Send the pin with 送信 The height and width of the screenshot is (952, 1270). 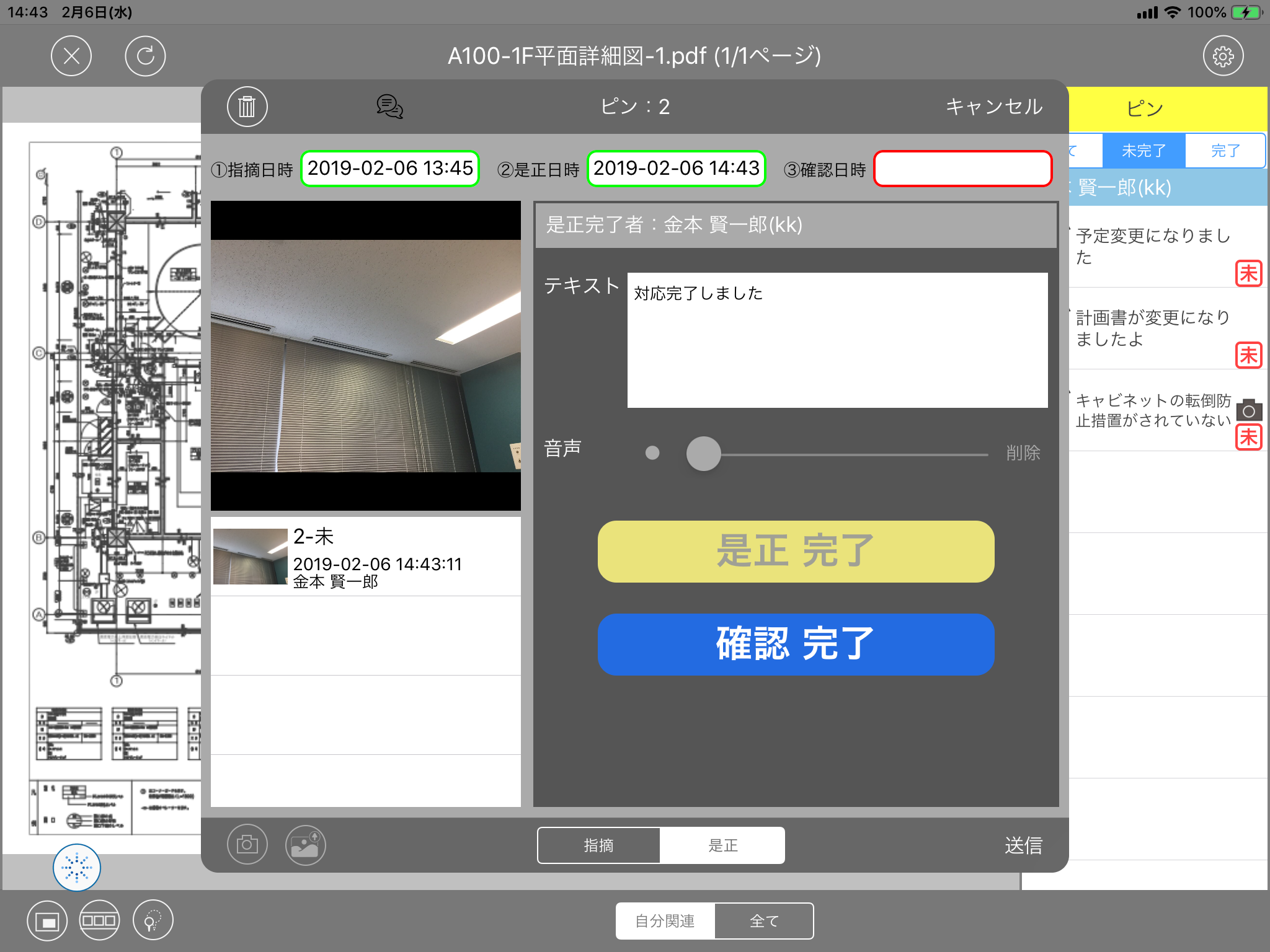coord(1023,845)
